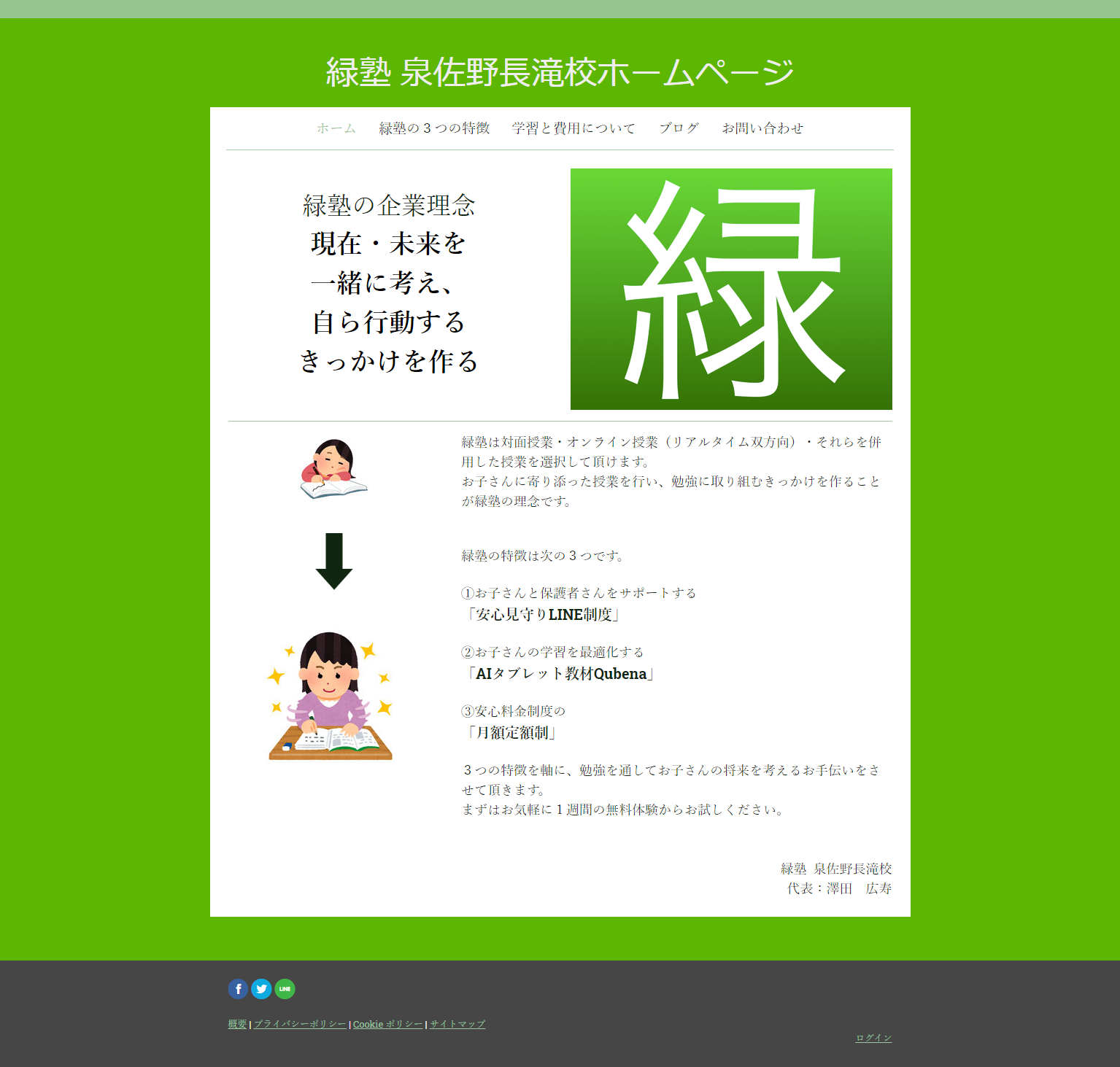Open the LINE icon in the footer
The width and height of the screenshot is (1120, 1067).
point(285,989)
